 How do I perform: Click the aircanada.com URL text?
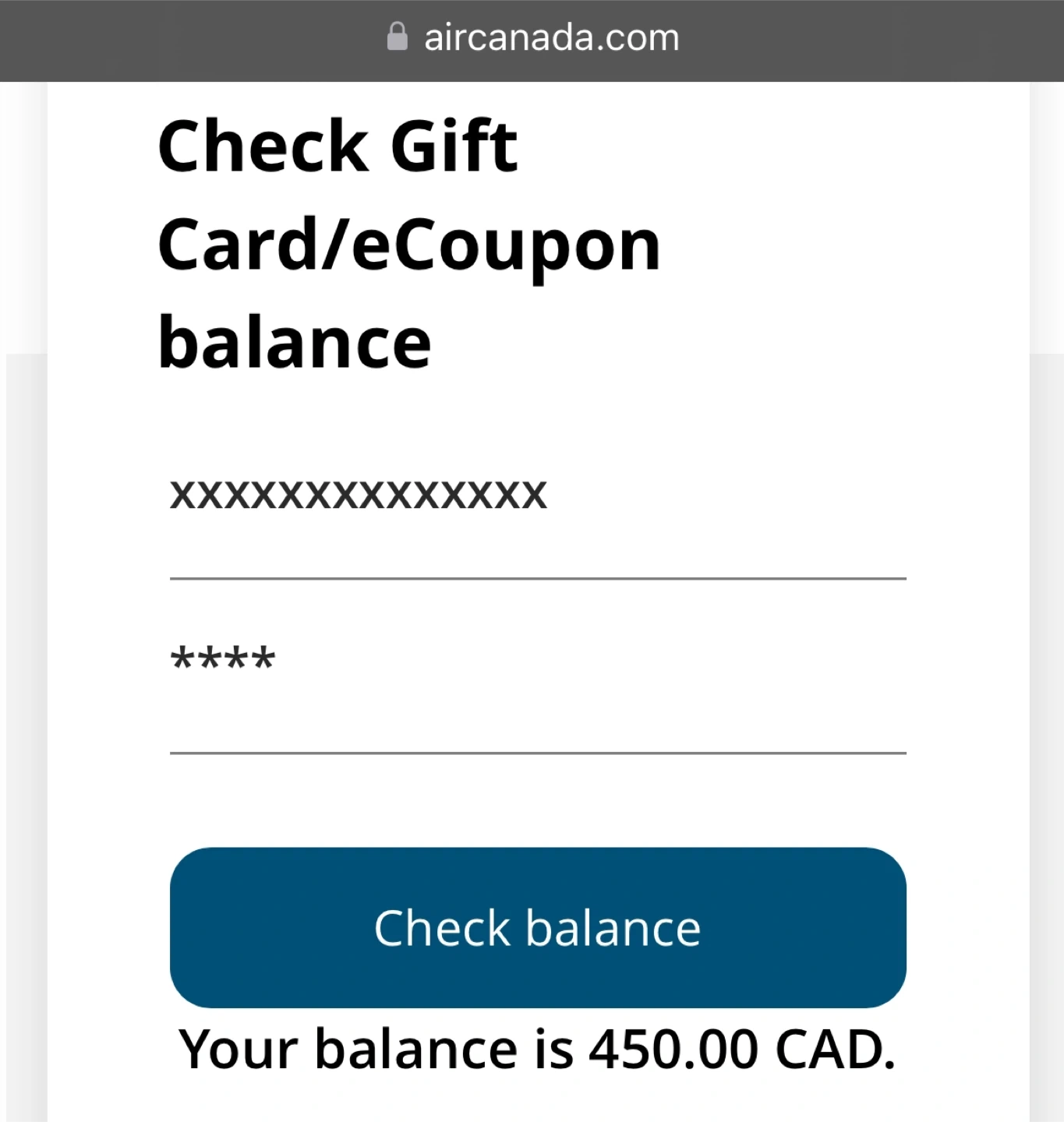click(x=551, y=37)
